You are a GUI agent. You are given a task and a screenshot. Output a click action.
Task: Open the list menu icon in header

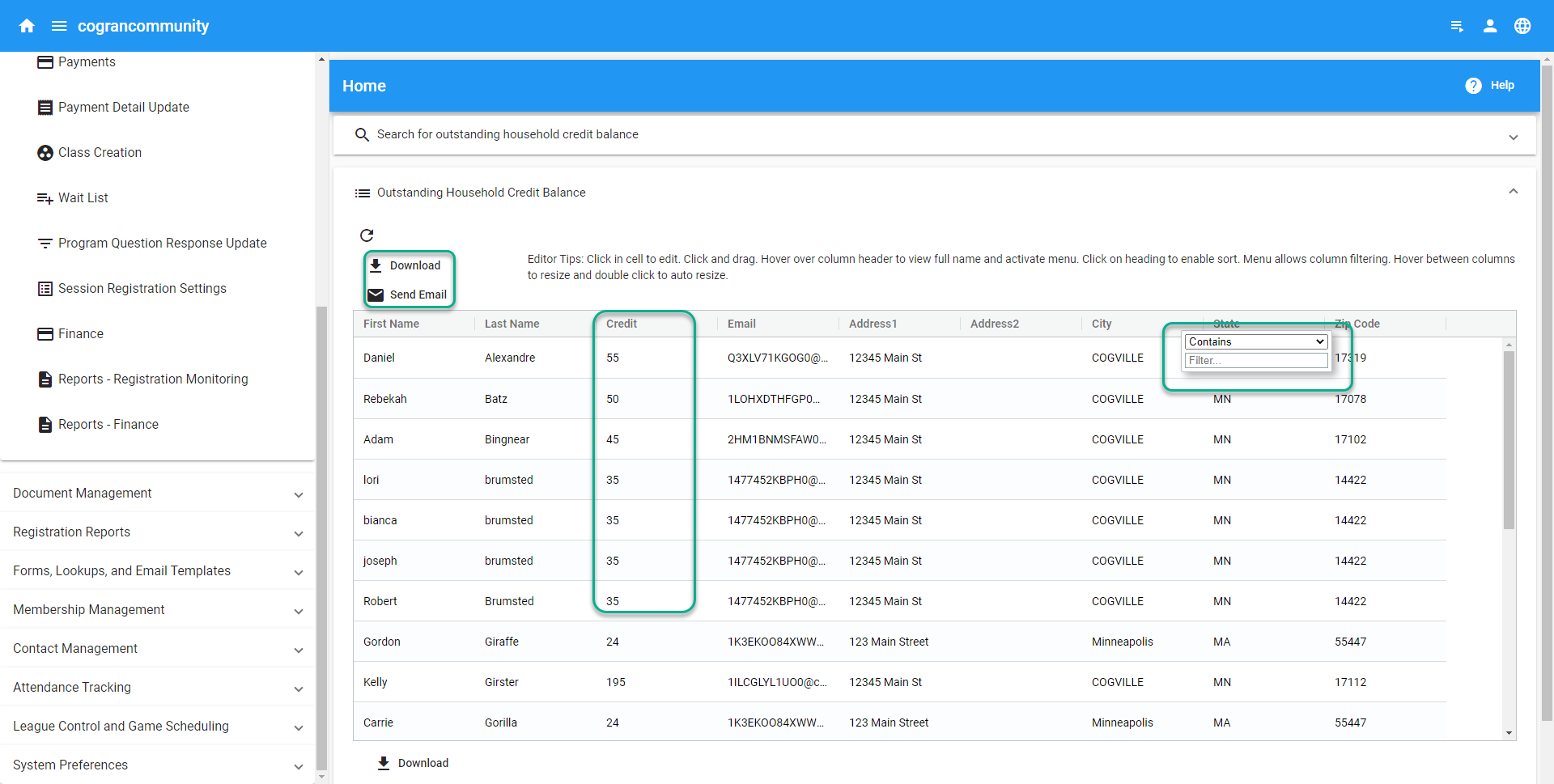point(1457,26)
